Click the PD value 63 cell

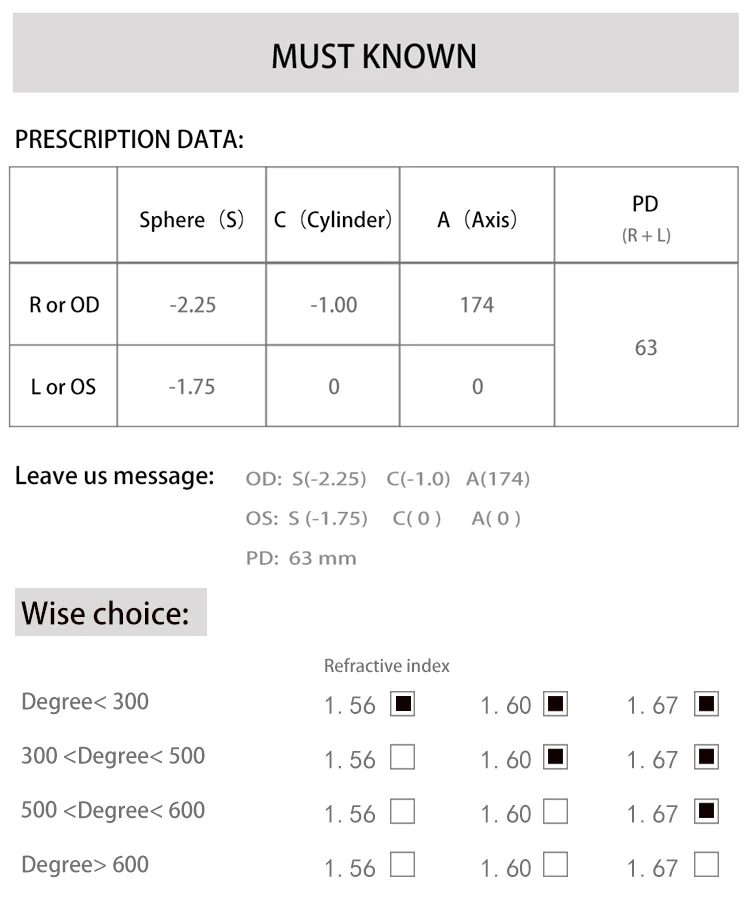point(646,347)
